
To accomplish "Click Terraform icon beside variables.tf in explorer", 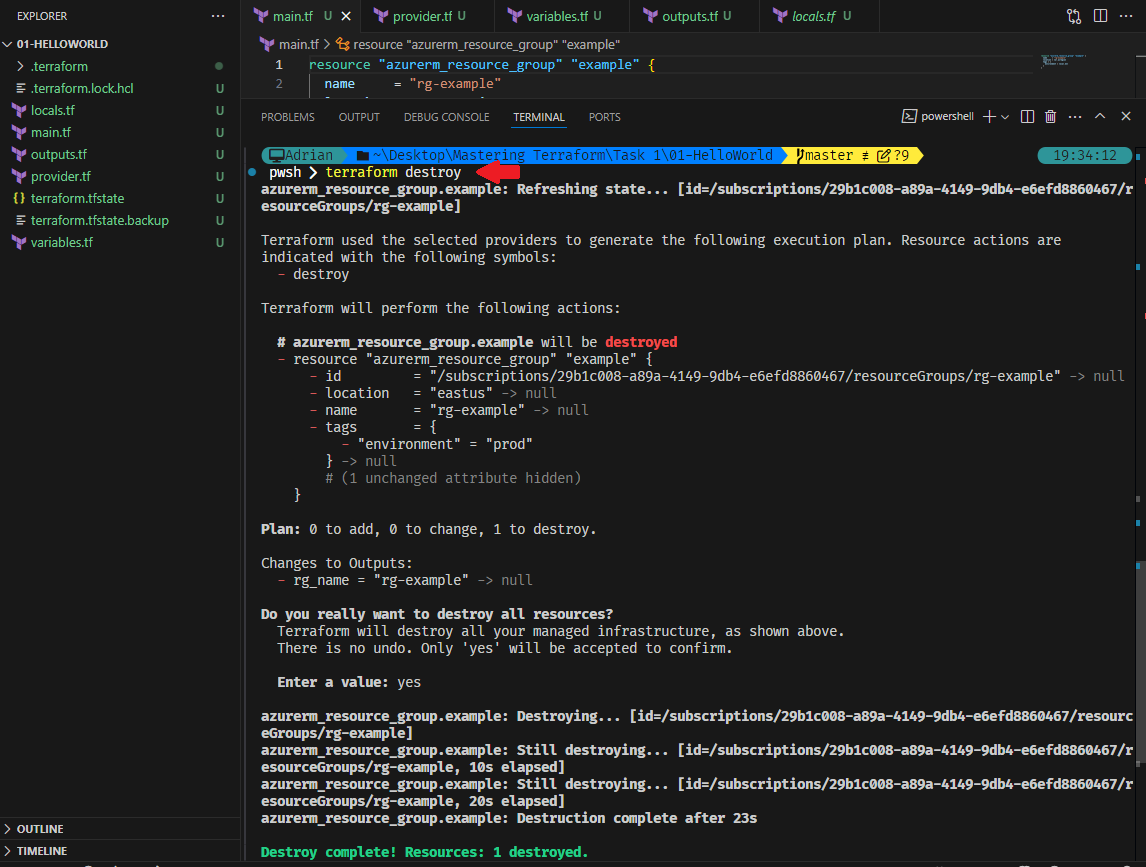I will point(20,242).
